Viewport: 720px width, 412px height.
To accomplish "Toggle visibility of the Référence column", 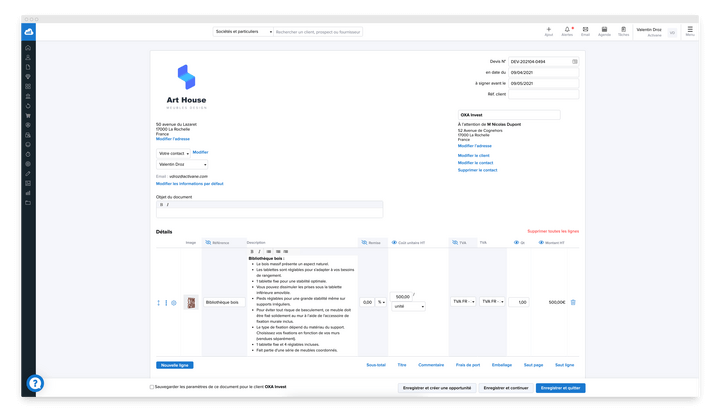I will click(x=208, y=243).
